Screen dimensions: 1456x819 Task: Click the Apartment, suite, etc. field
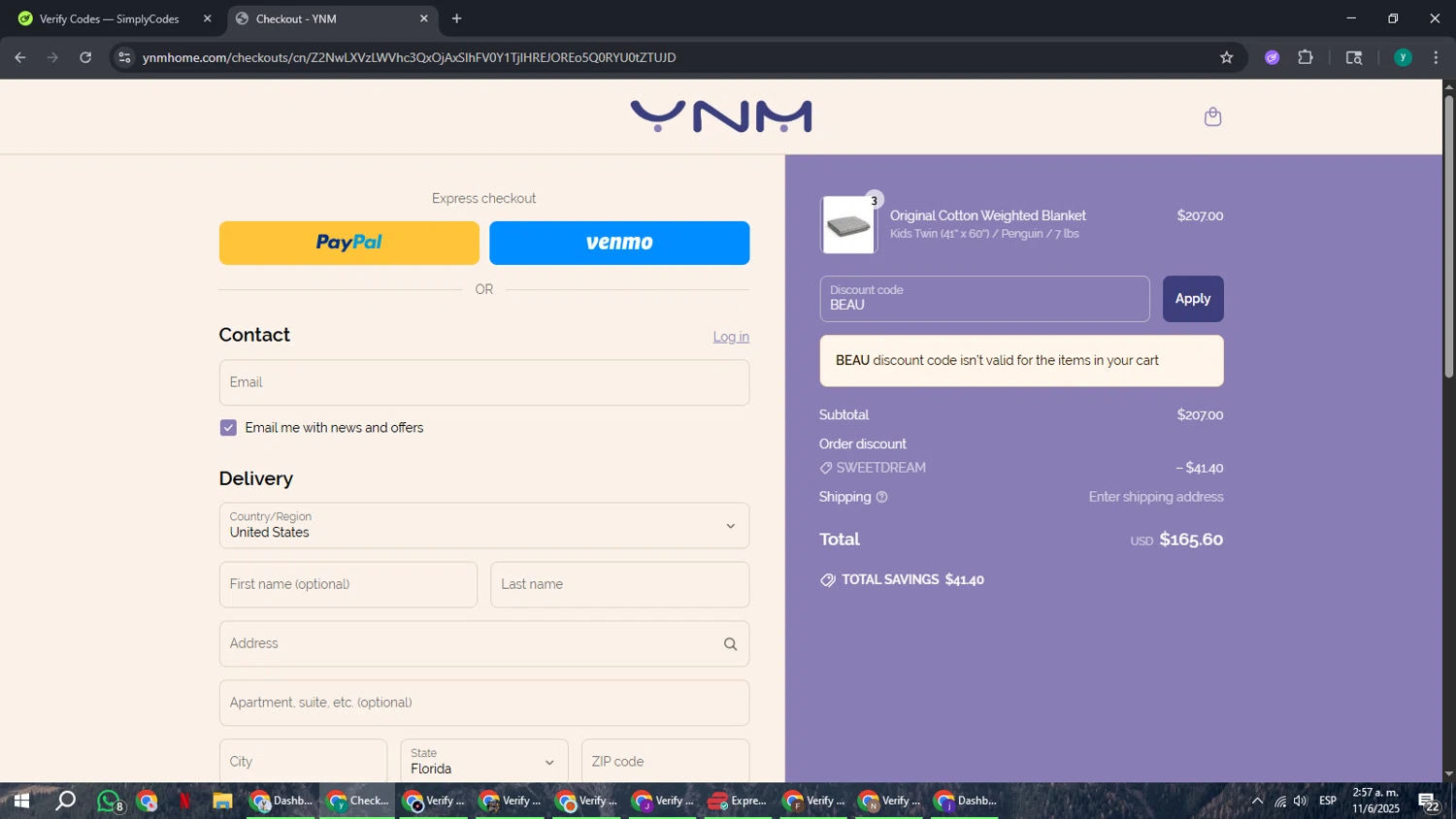[484, 703]
